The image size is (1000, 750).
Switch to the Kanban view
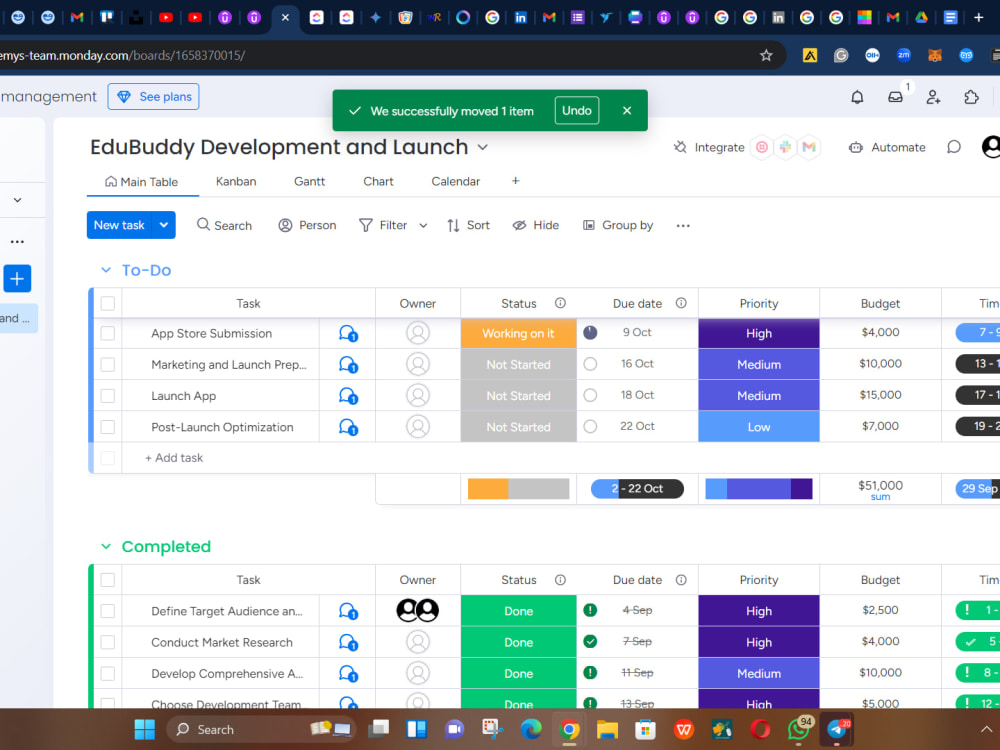pyautogui.click(x=236, y=182)
